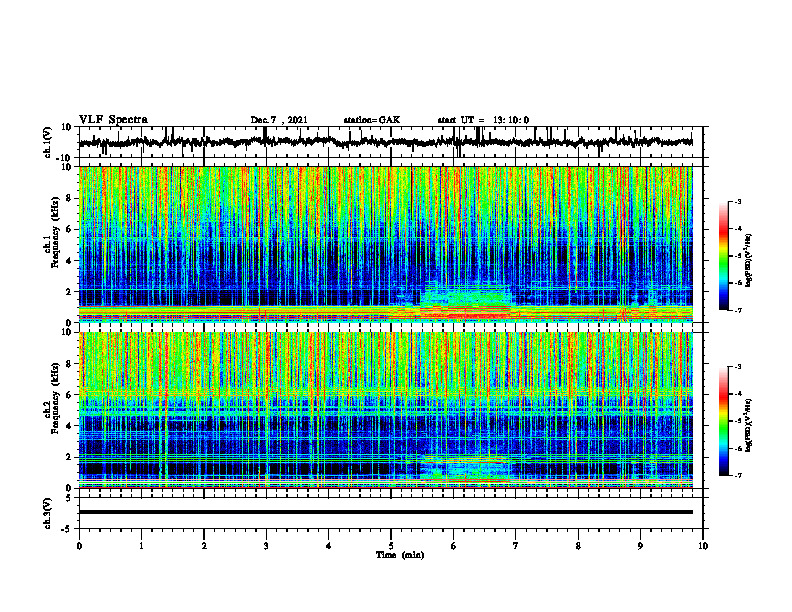
Task: Click the time axis tick label "7"
Action: point(516,546)
